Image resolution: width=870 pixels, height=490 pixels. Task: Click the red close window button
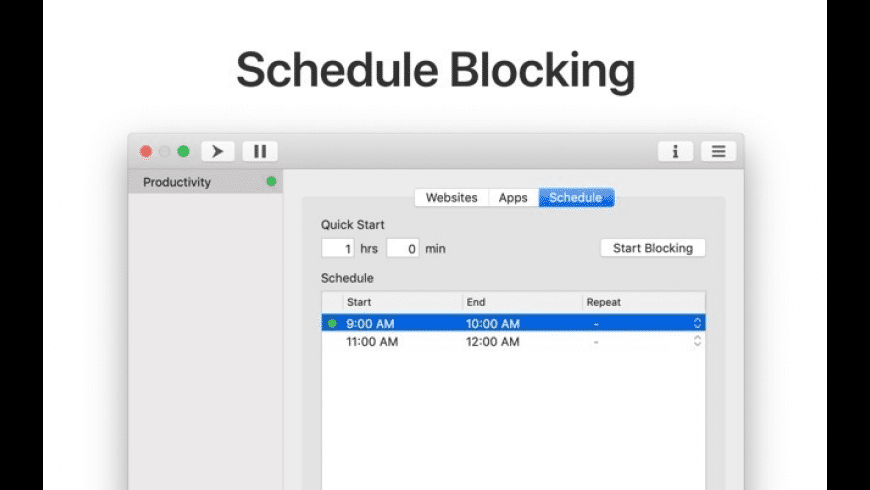[x=146, y=152]
